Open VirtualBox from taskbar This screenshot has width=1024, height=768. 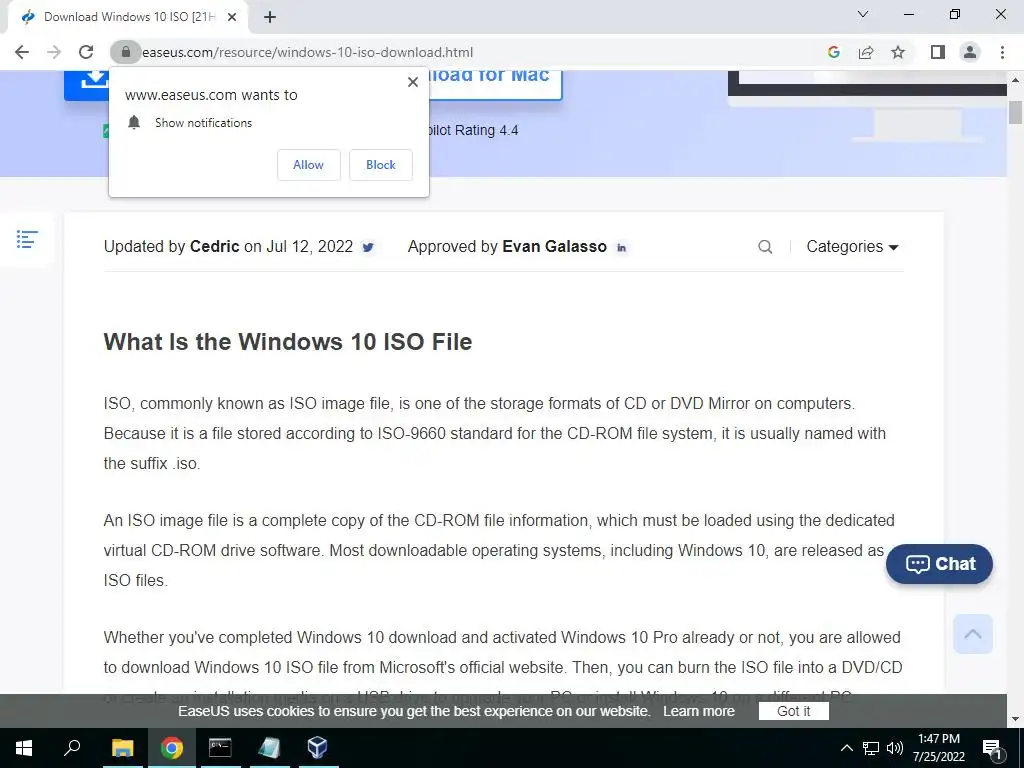coord(317,748)
